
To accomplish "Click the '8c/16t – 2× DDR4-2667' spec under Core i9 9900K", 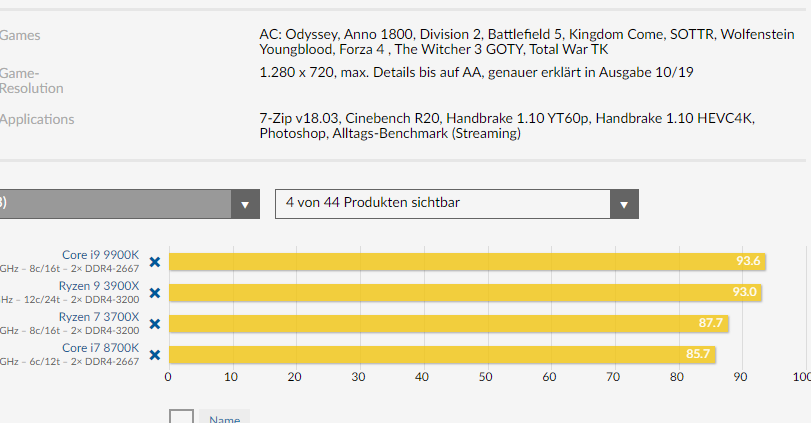I will (x=84, y=268).
